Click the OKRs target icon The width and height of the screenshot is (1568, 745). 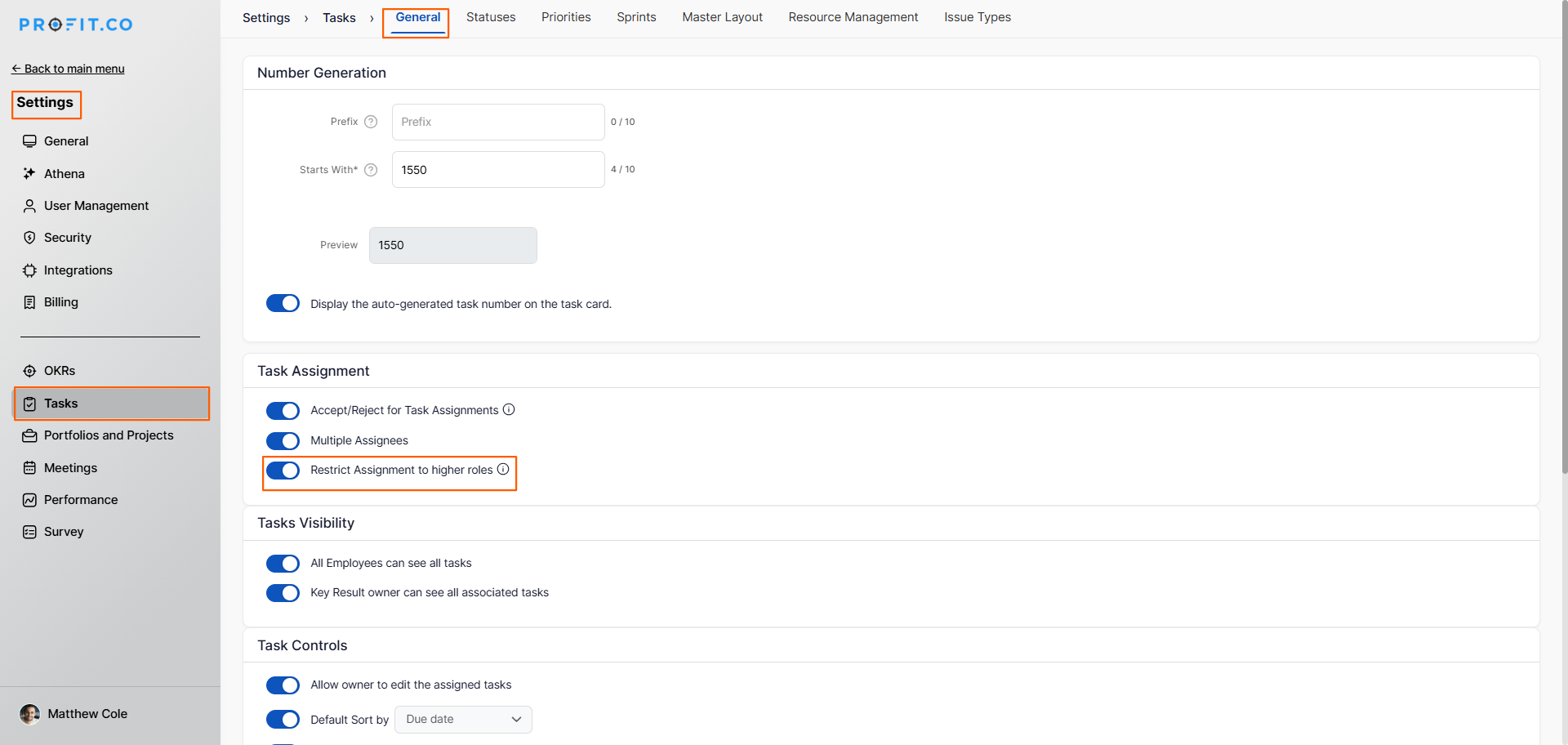click(x=29, y=371)
